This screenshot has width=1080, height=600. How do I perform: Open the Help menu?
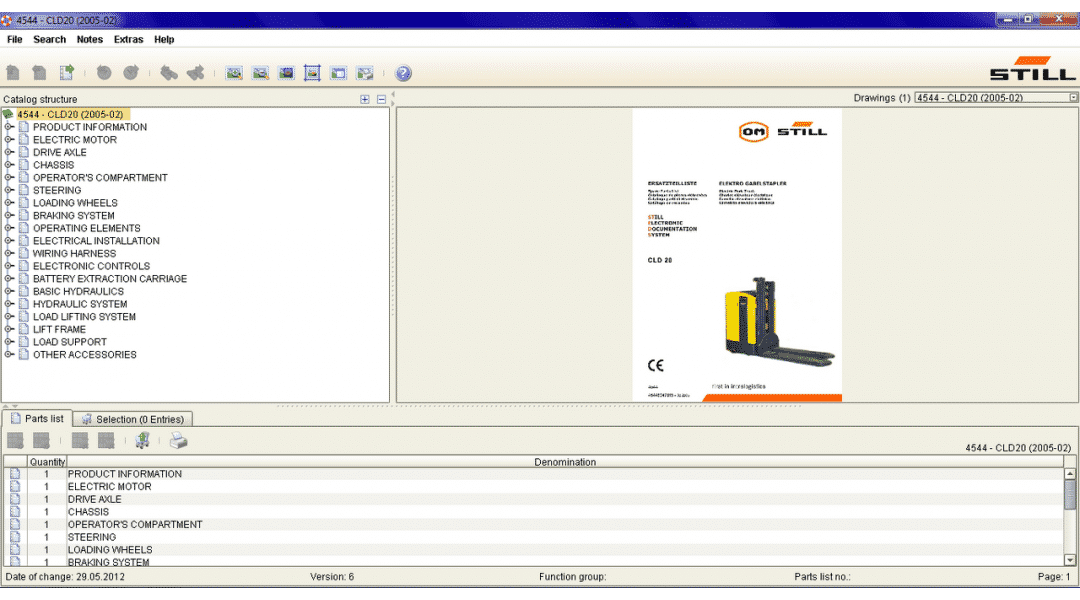point(164,39)
